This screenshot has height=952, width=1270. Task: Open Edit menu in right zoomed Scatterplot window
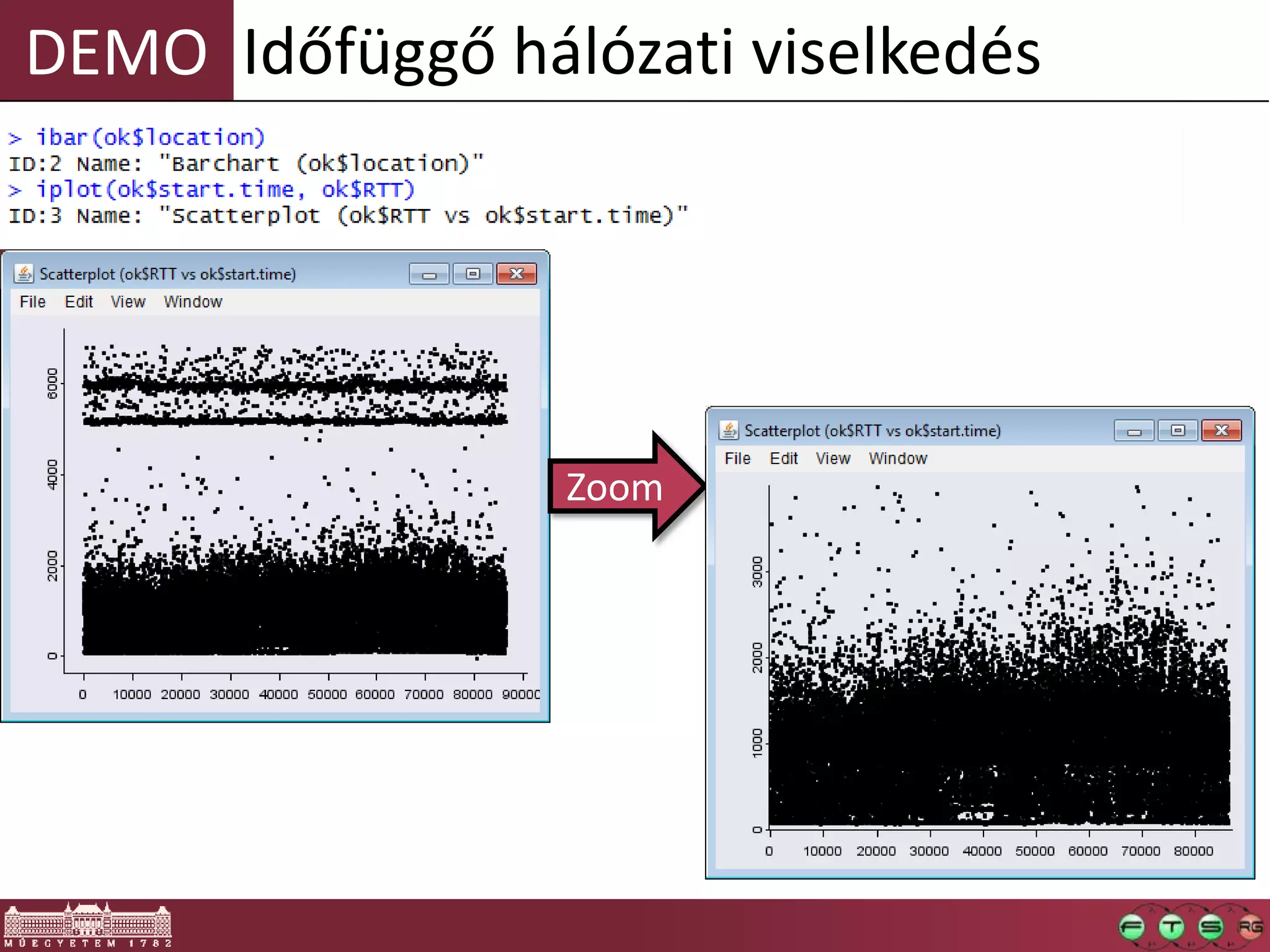click(784, 459)
